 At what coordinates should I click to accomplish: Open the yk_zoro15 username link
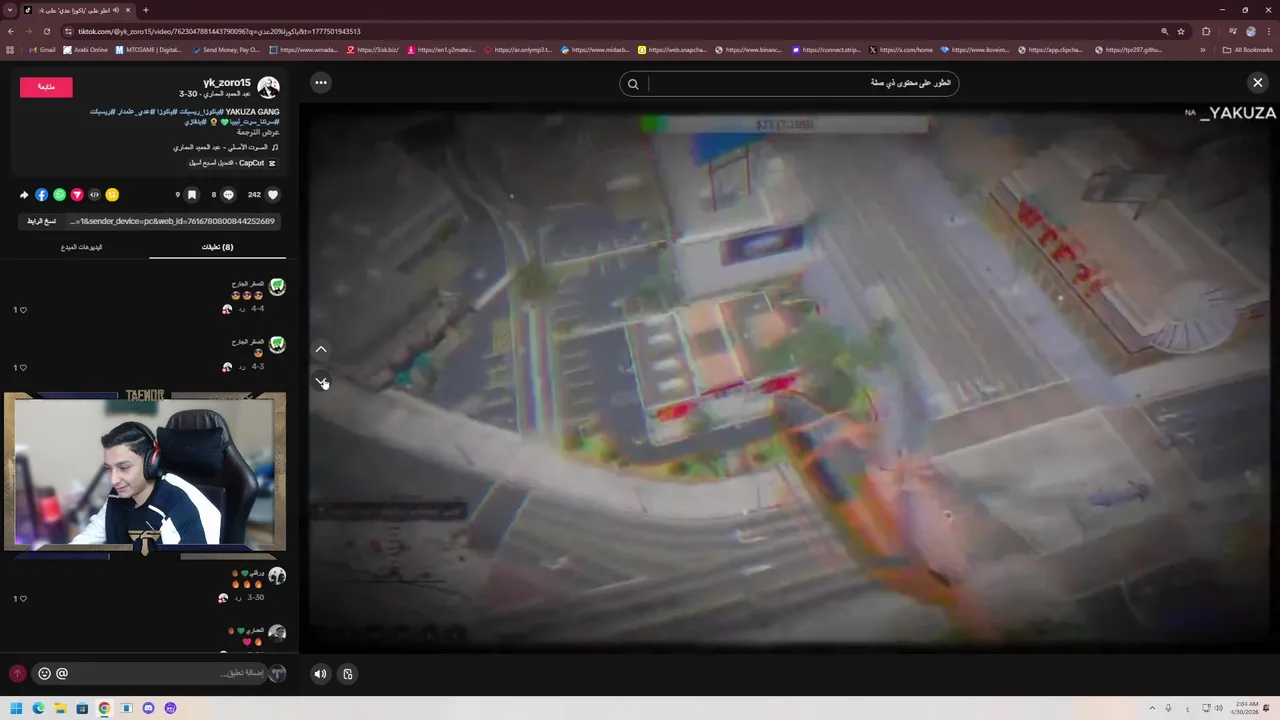coord(227,83)
